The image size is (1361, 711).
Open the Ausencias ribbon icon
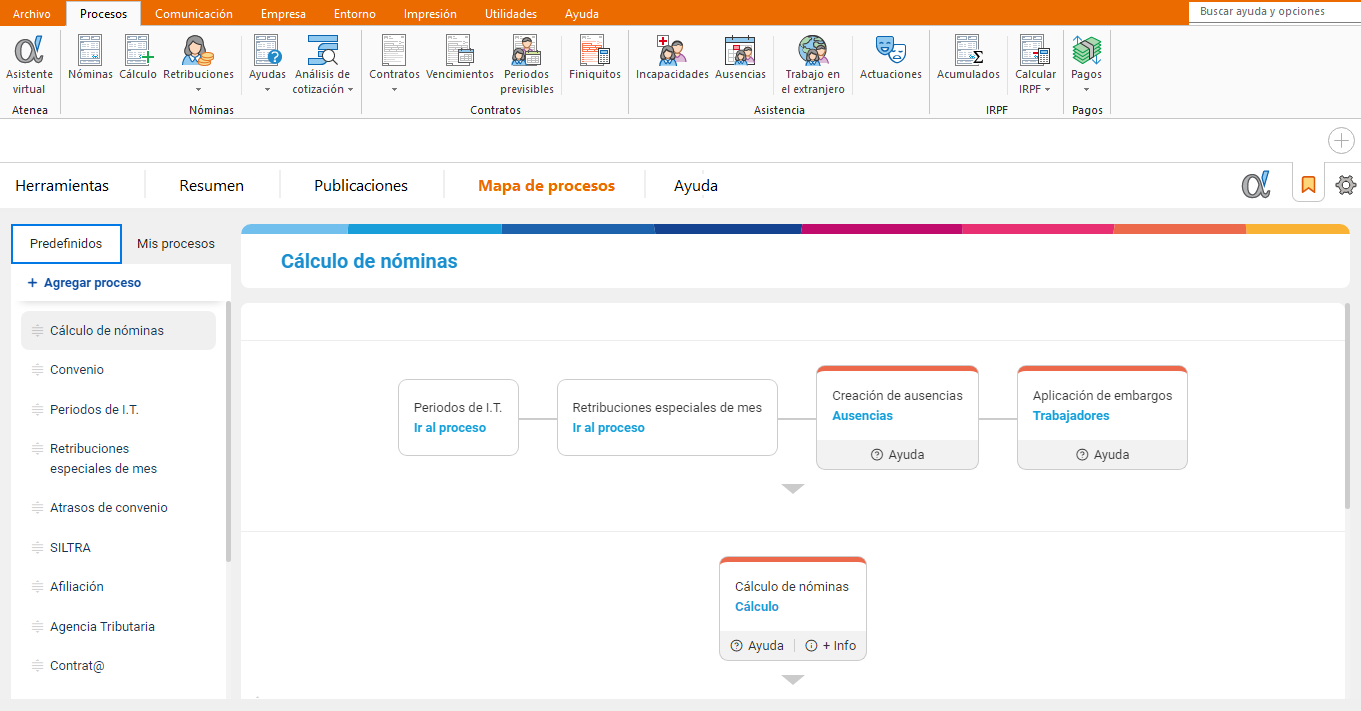click(740, 50)
